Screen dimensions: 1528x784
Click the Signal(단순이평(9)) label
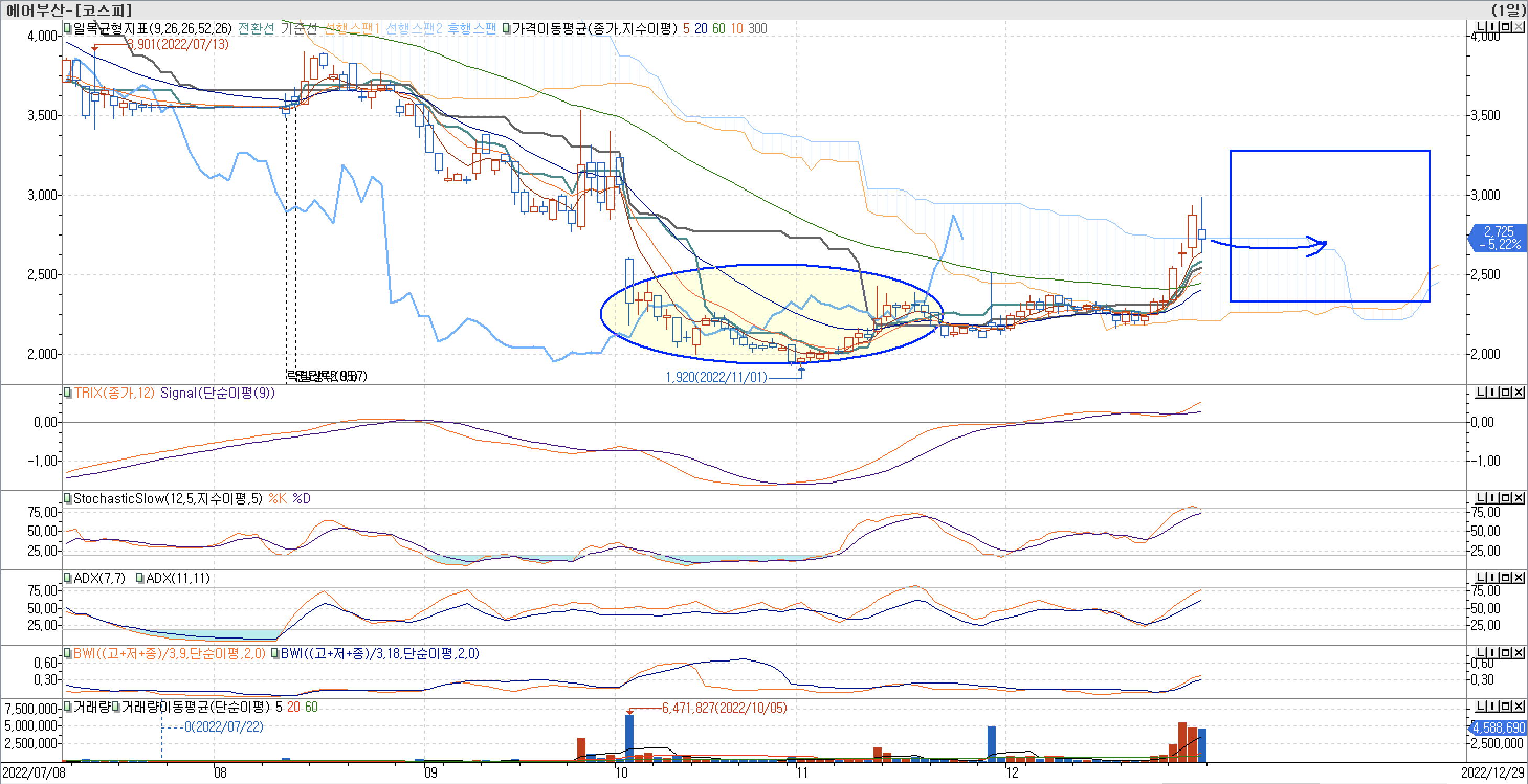coord(217,393)
